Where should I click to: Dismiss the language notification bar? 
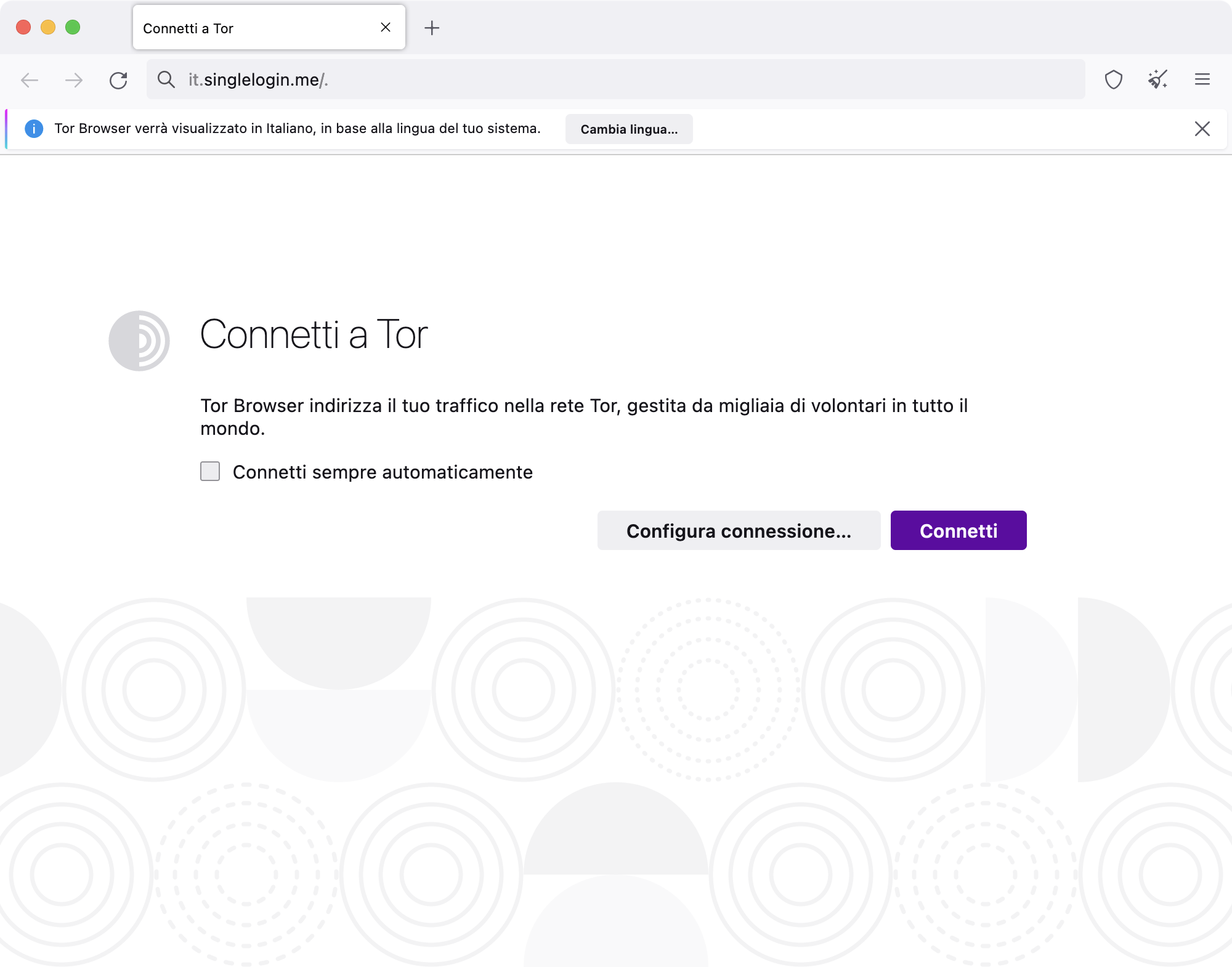(1202, 129)
